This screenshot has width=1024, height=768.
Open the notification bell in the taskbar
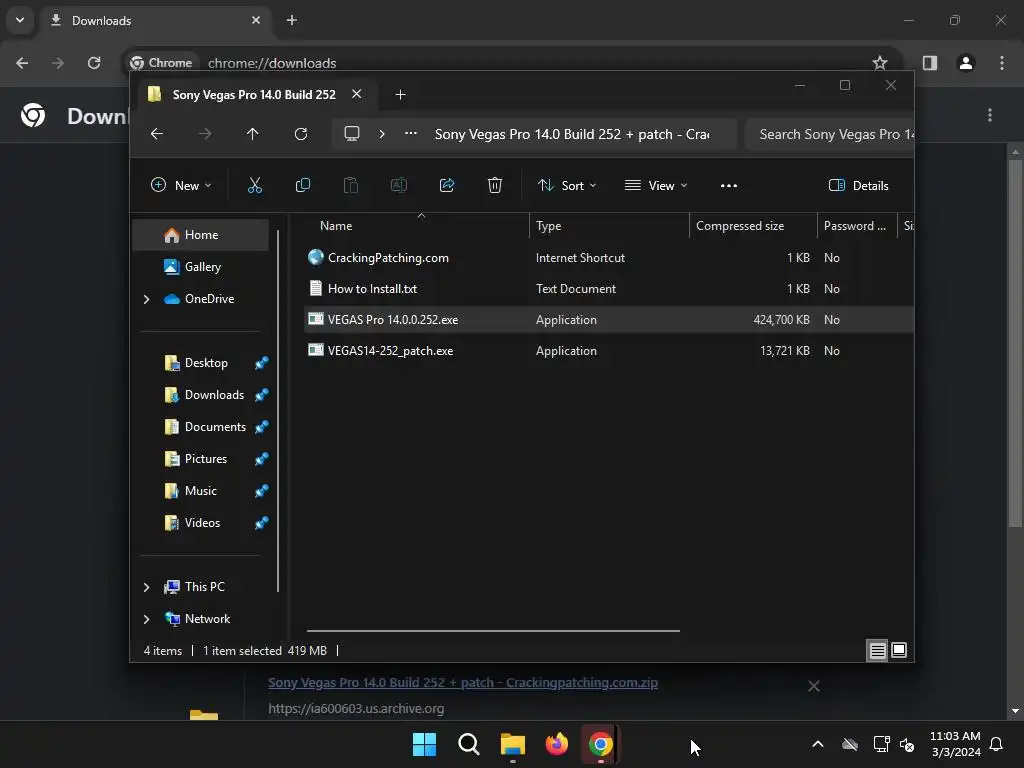click(x=997, y=744)
